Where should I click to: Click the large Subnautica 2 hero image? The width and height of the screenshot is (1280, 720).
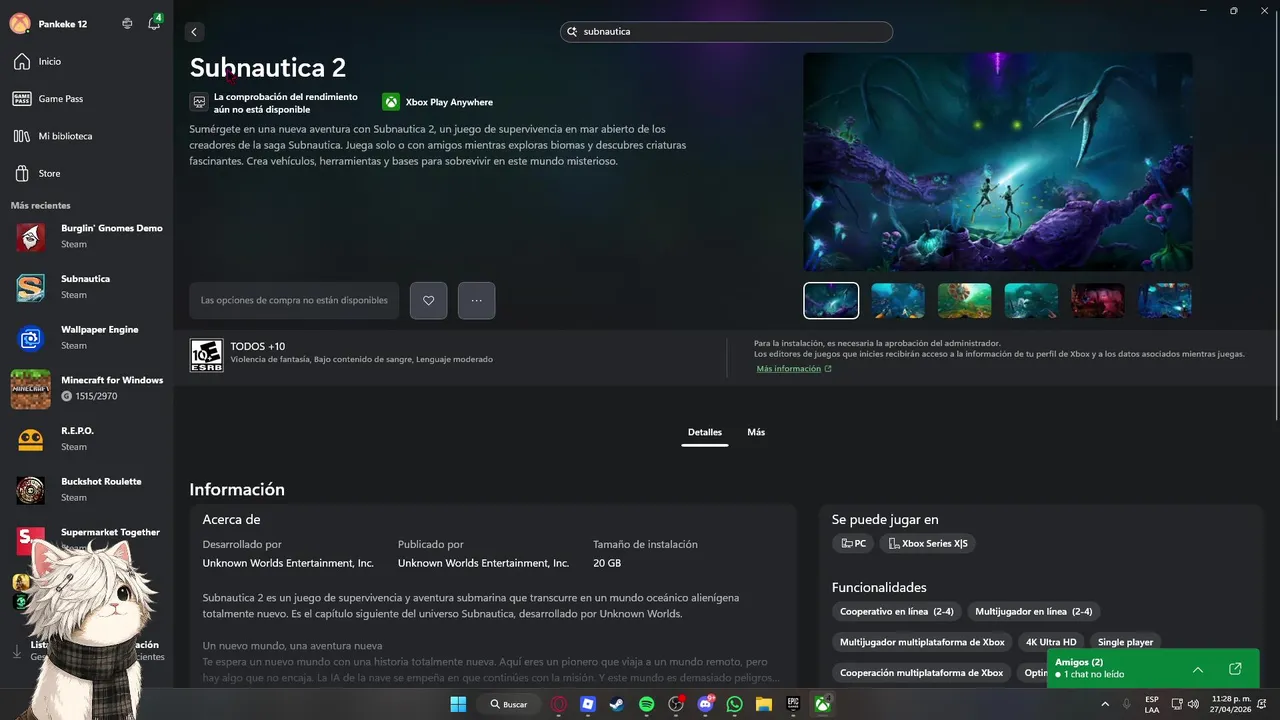(997, 161)
